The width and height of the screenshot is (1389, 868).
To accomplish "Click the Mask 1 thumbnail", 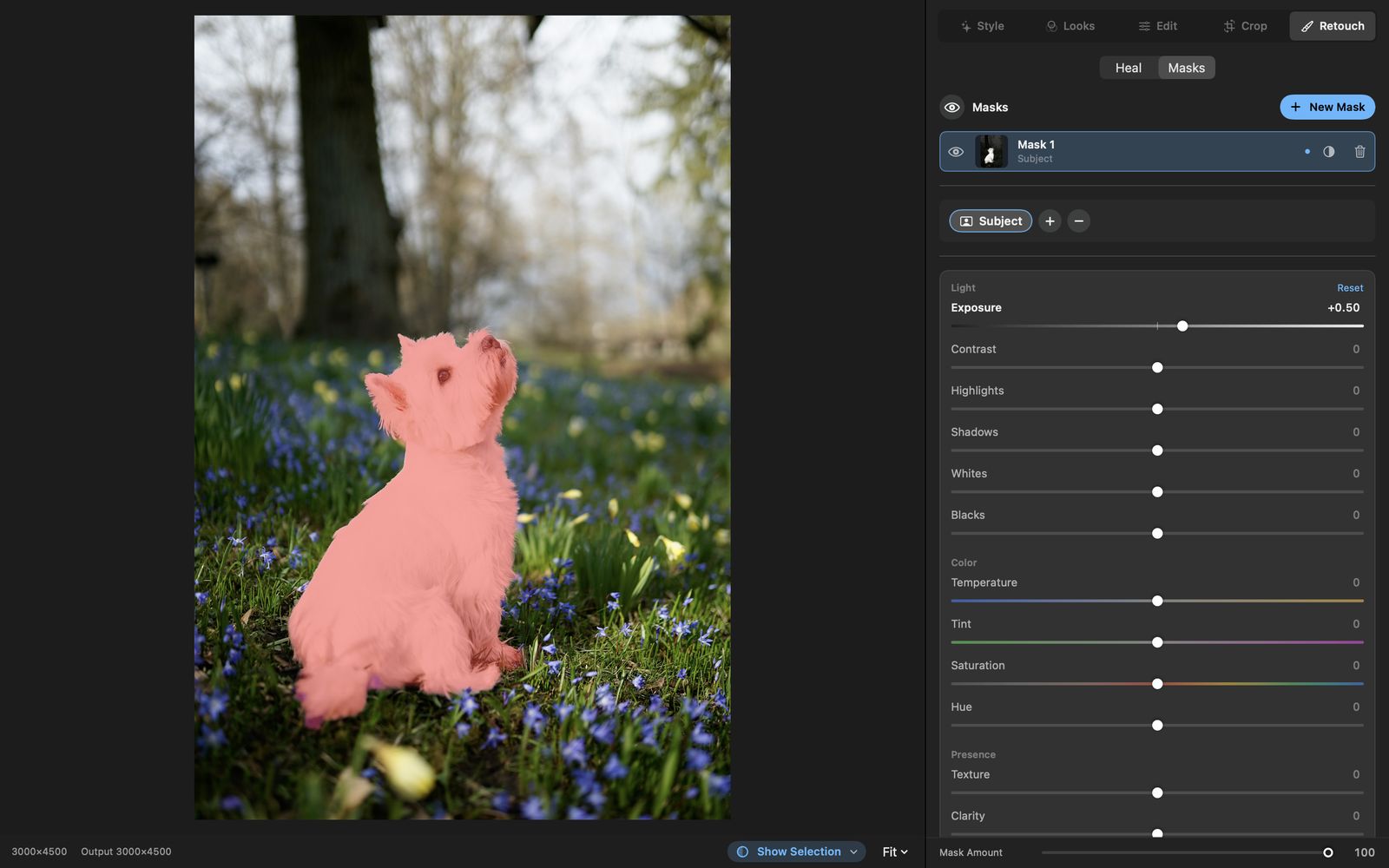I will click(991, 152).
